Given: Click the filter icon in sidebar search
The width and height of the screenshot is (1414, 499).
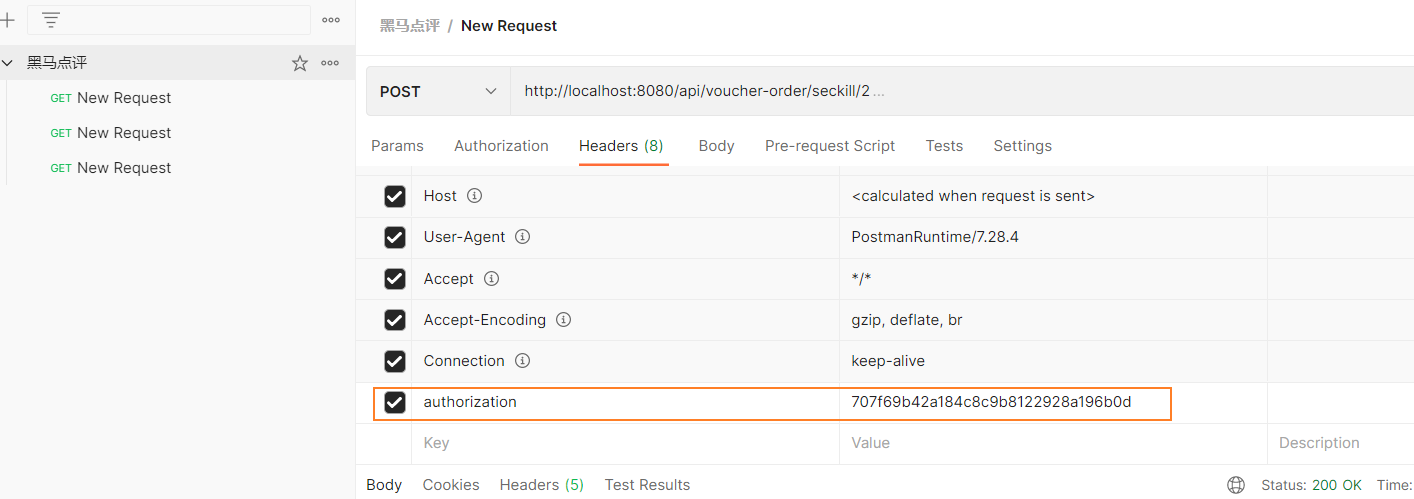Looking at the screenshot, I should click(x=51, y=19).
